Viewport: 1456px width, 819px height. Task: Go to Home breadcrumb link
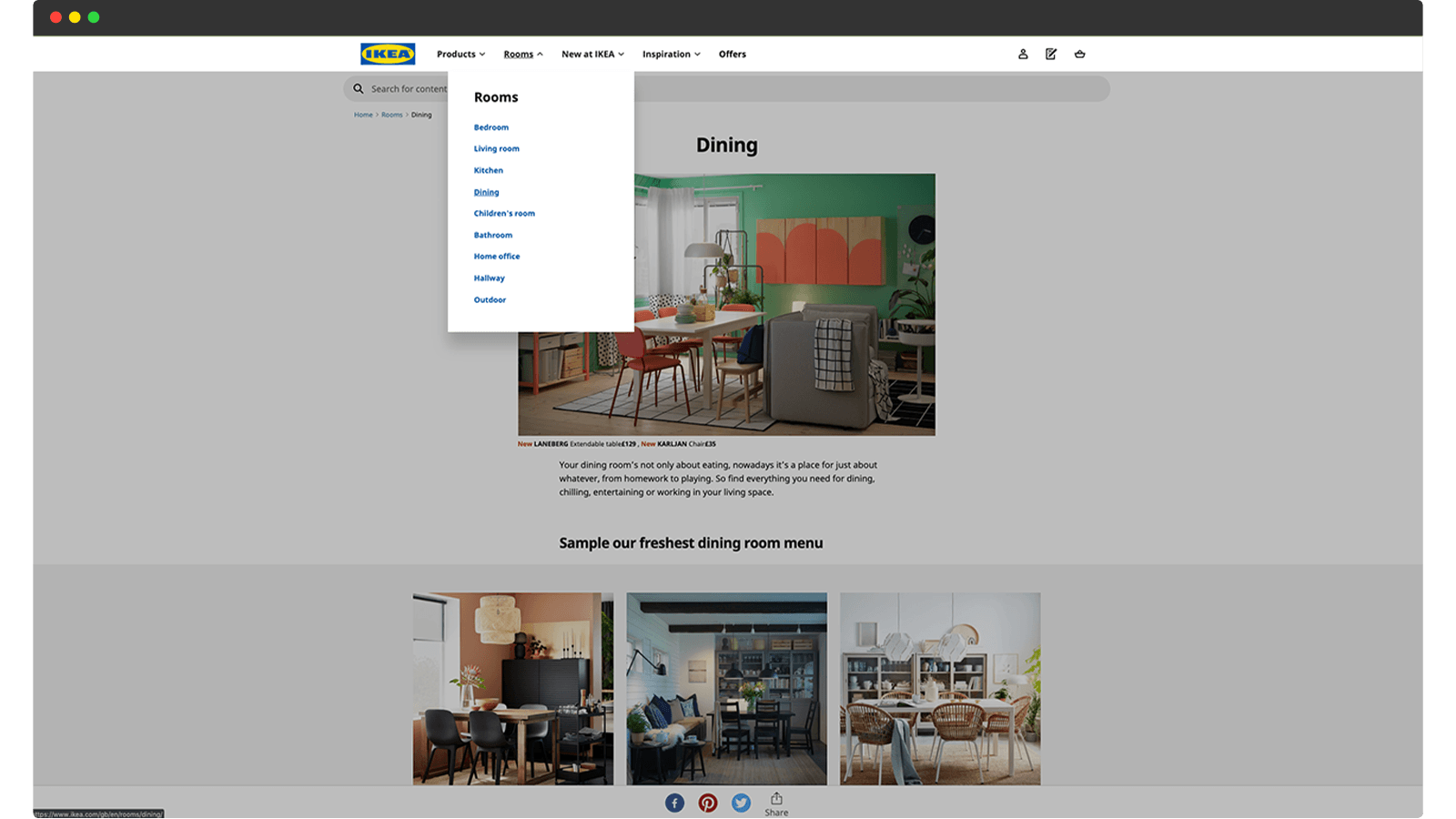tap(363, 115)
